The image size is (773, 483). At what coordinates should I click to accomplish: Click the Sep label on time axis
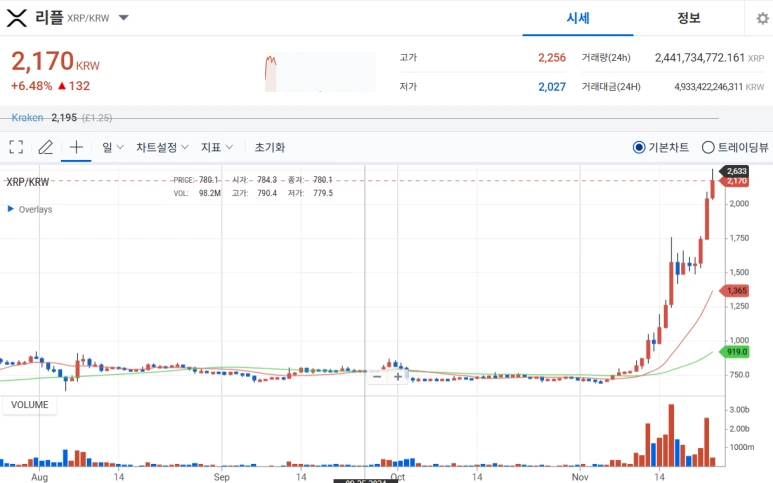[221, 477]
